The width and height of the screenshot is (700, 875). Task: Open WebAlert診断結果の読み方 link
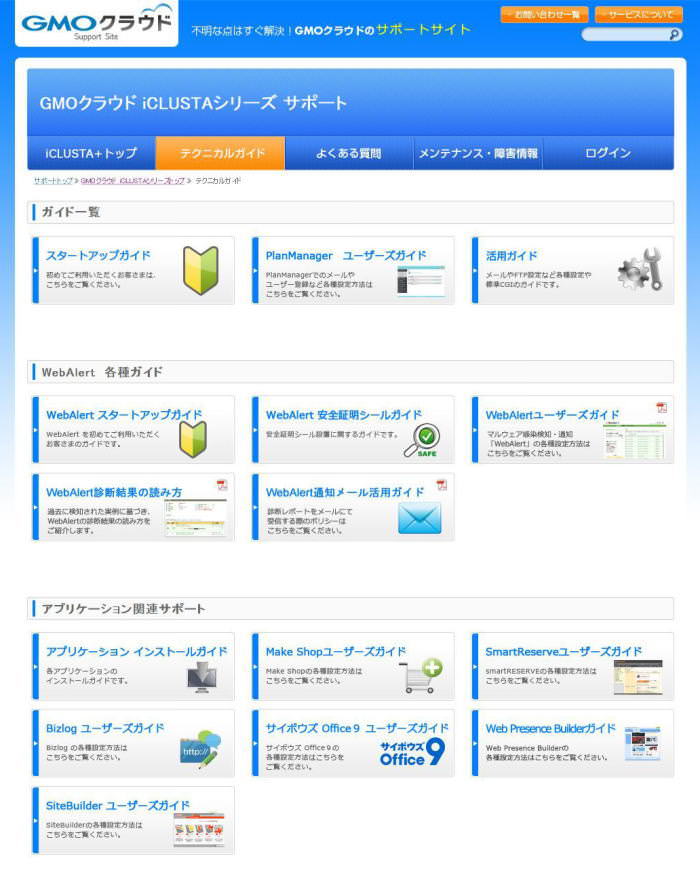click(x=114, y=493)
